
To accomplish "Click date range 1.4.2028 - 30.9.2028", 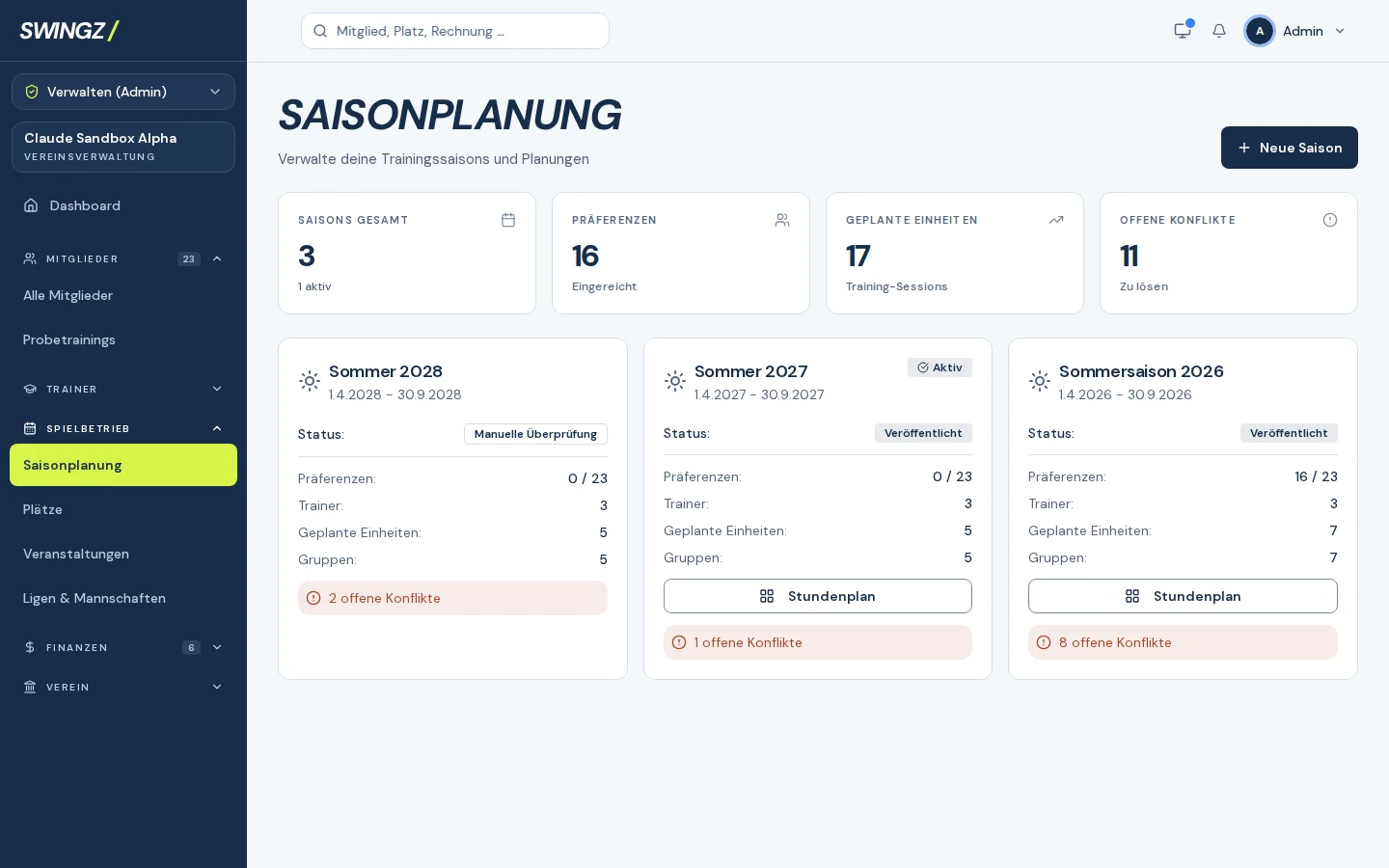I will pyautogui.click(x=395, y=394).
